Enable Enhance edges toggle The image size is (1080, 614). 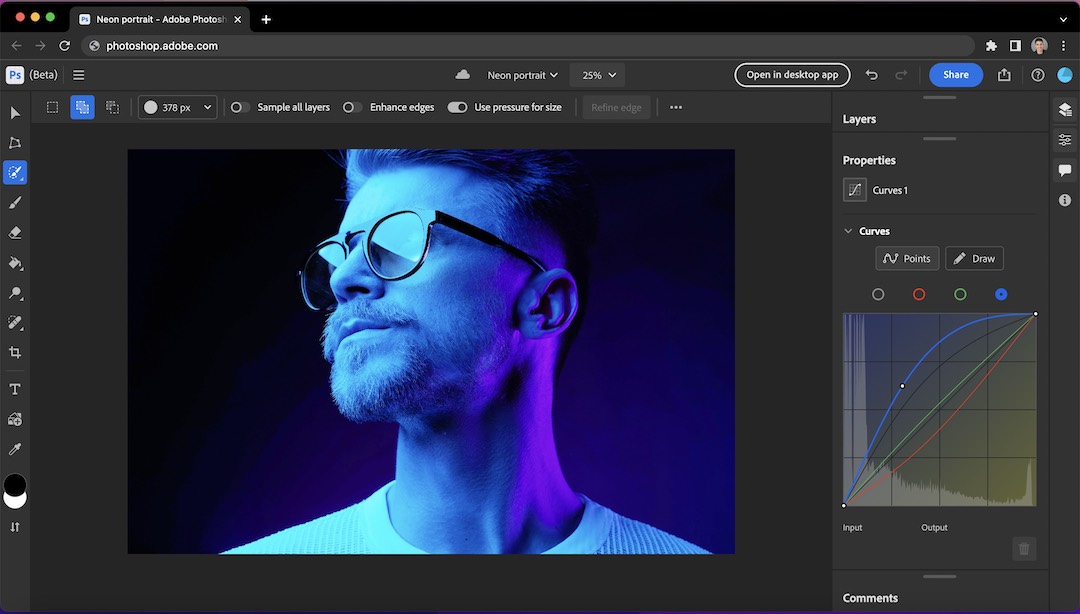tap(352, 108)
